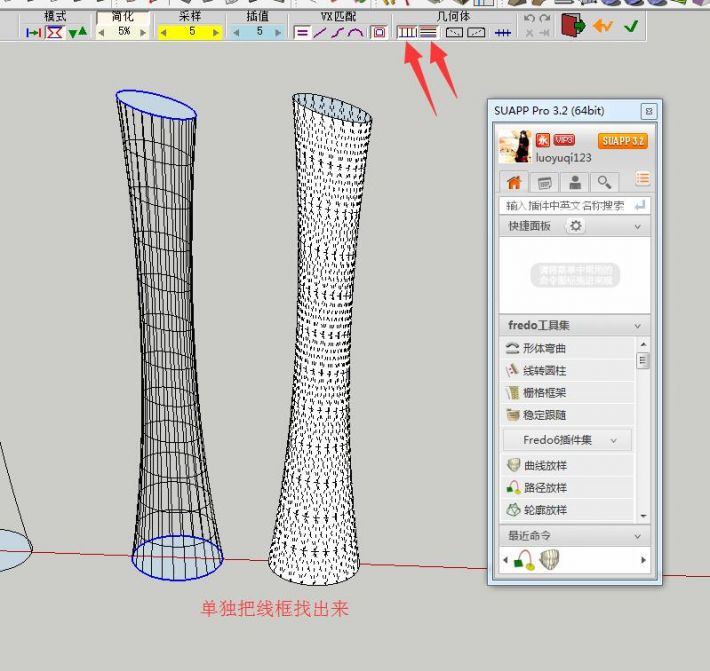Viewport: 710px width, 671px height.
Task: Select the green triangles mode icon
Action: [77, 32]
